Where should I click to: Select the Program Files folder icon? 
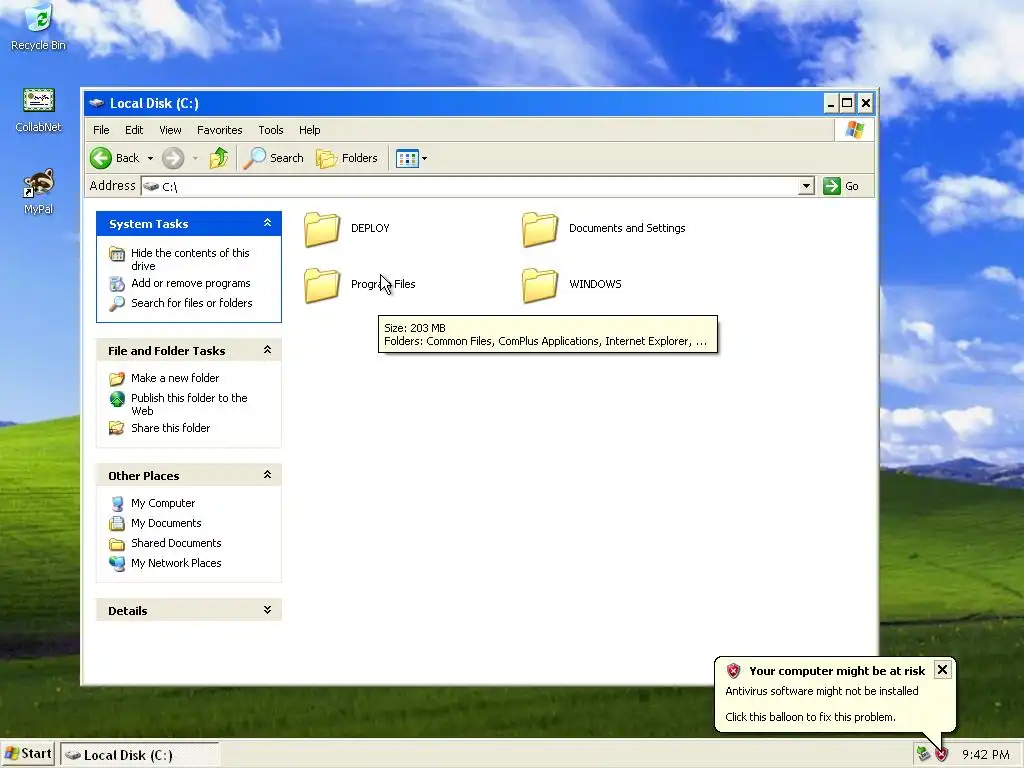[x=322, y=285]
